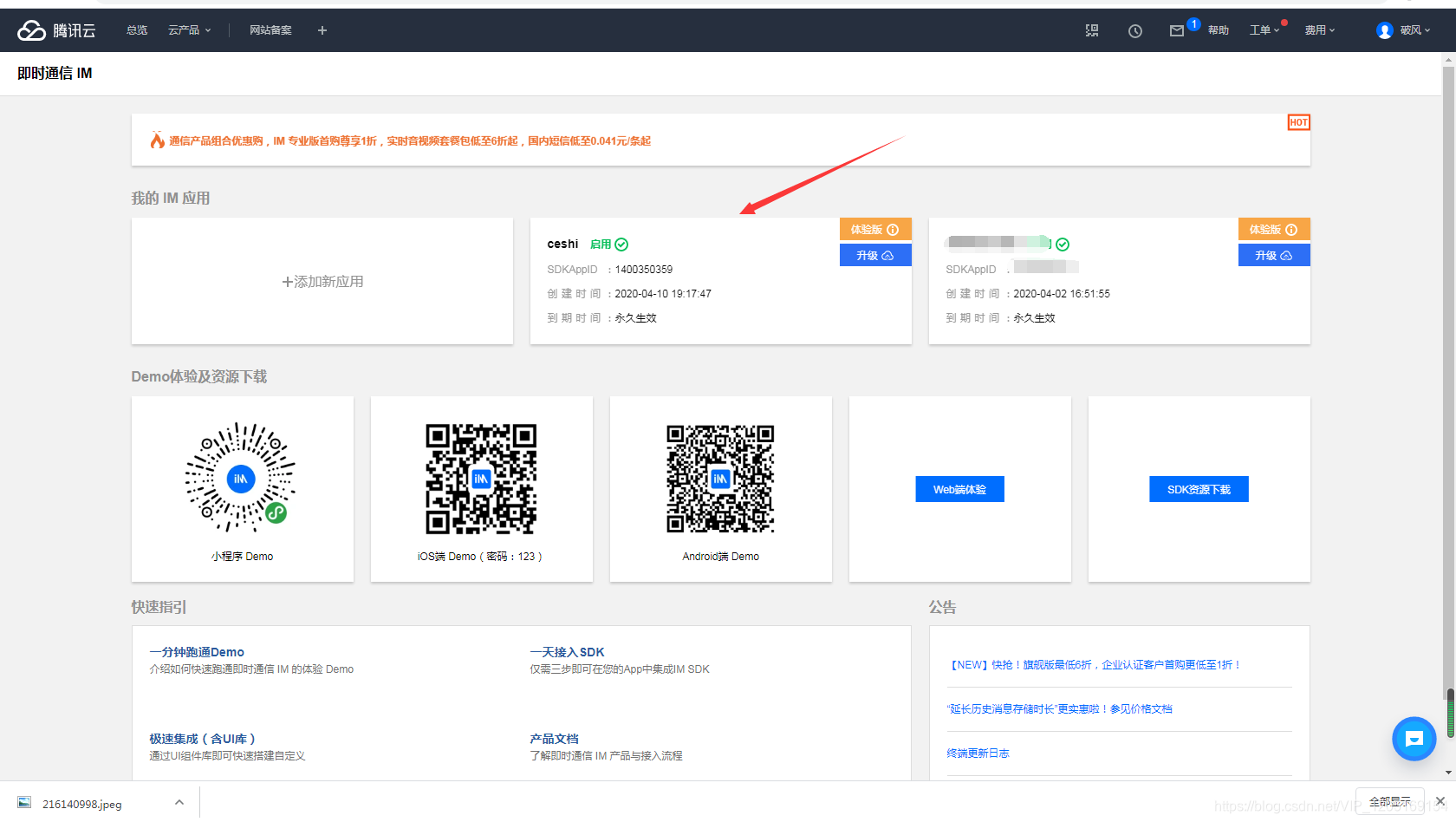Open the 终端更新日志 link
Screen dimensions: 1456x822
978,753
